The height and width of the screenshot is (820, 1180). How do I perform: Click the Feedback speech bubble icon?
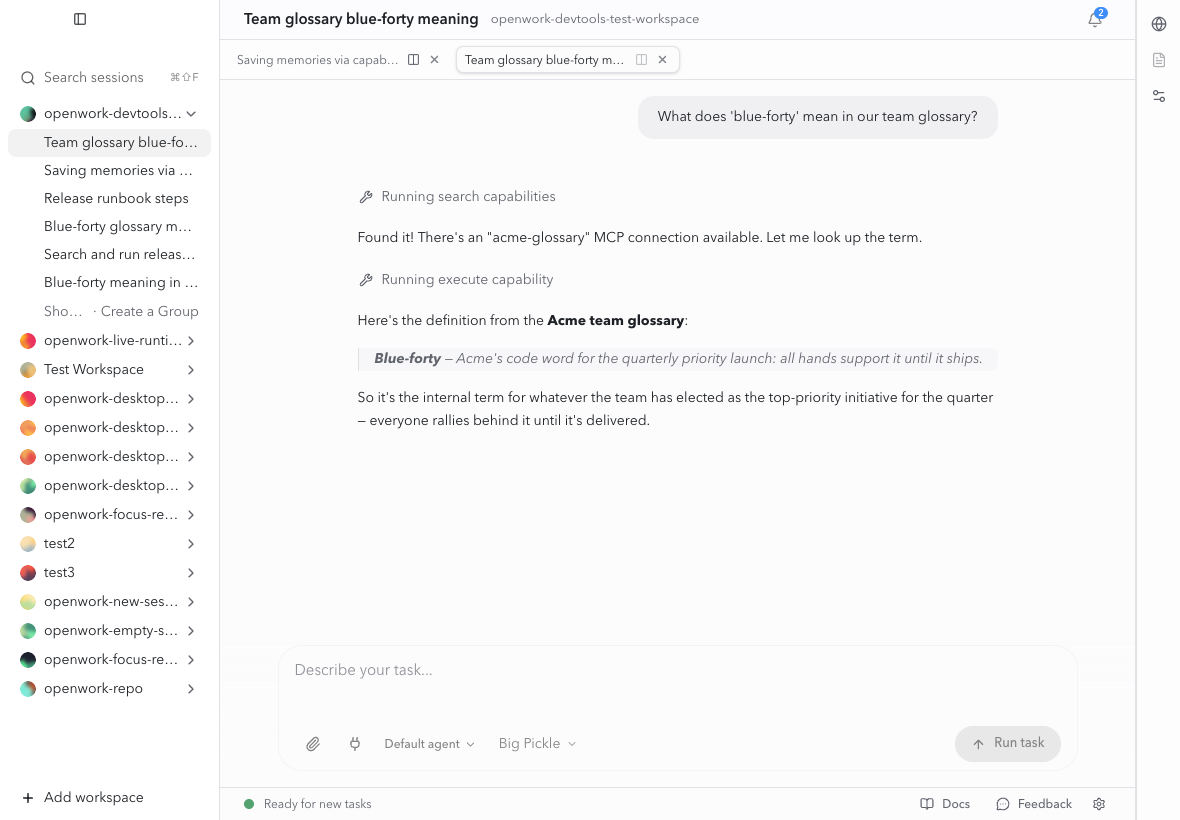(1002, 804)
